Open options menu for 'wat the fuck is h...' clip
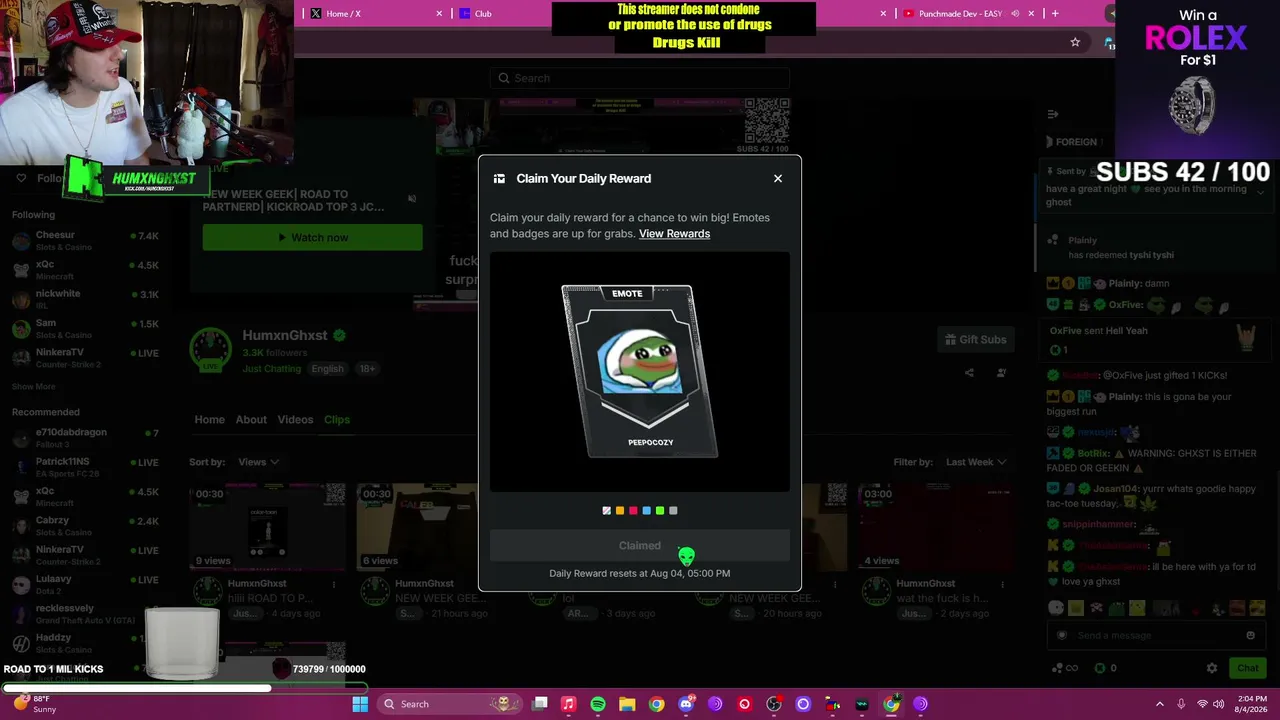This screenshot has height=720, width=1280. point(1003,584)
